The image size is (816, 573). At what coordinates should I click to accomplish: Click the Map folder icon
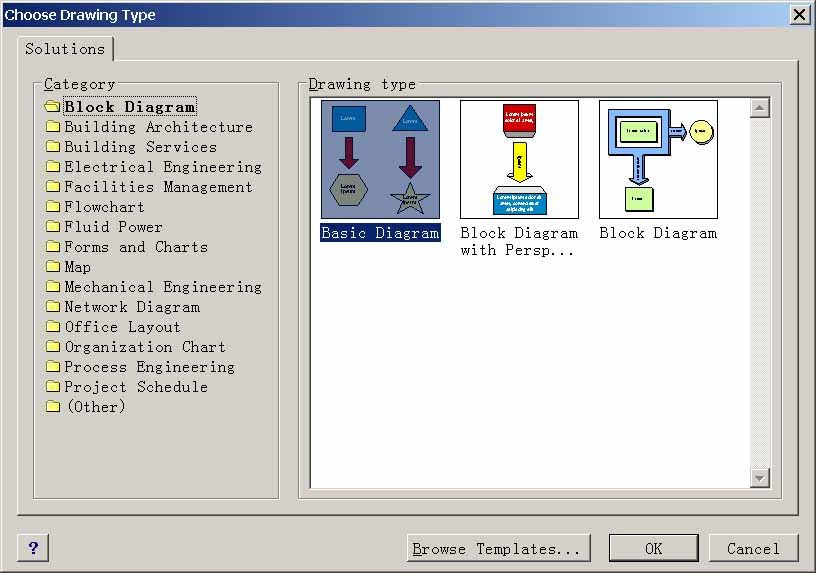[53, 267]
